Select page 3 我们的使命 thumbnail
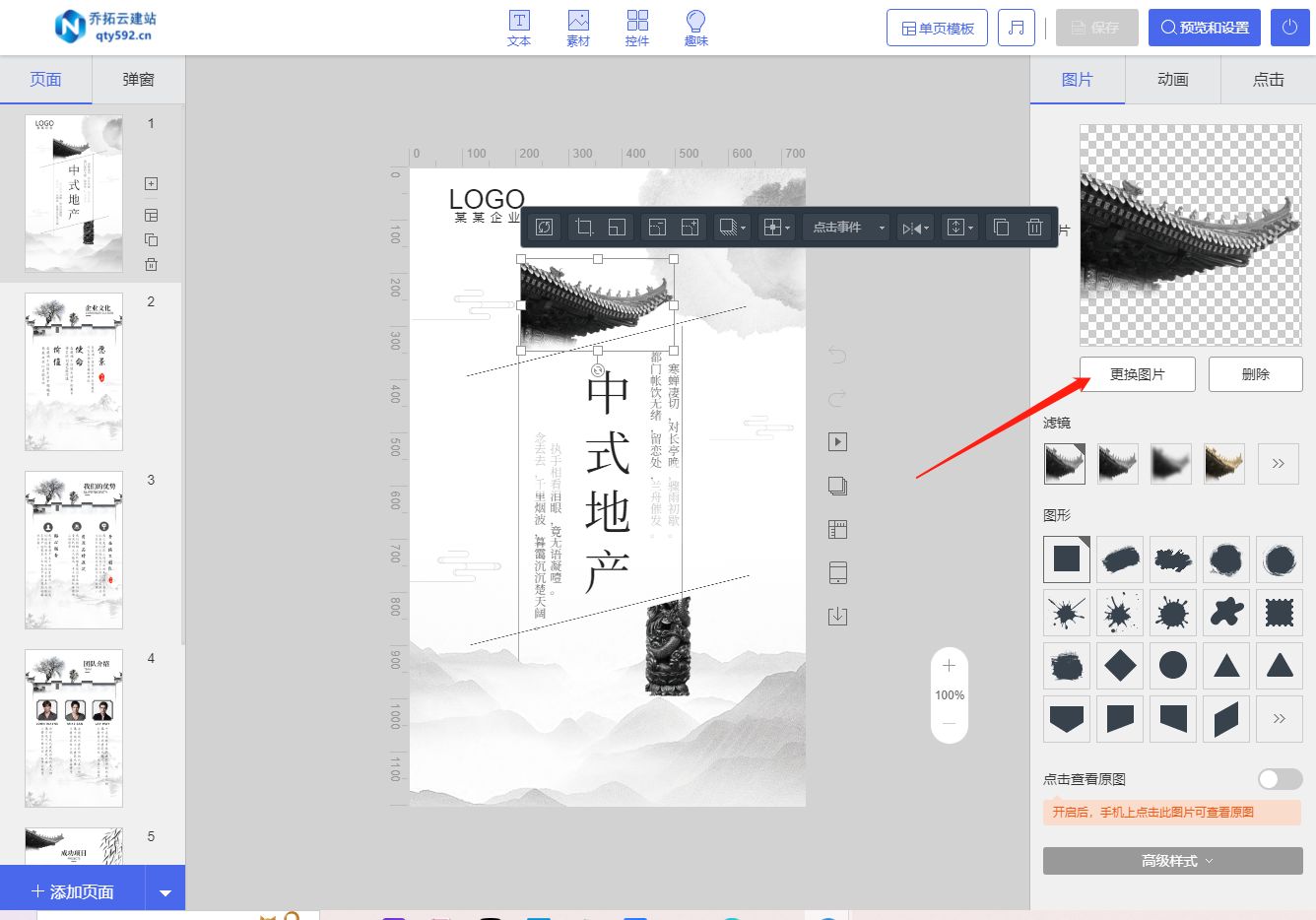 click(74, 550)
